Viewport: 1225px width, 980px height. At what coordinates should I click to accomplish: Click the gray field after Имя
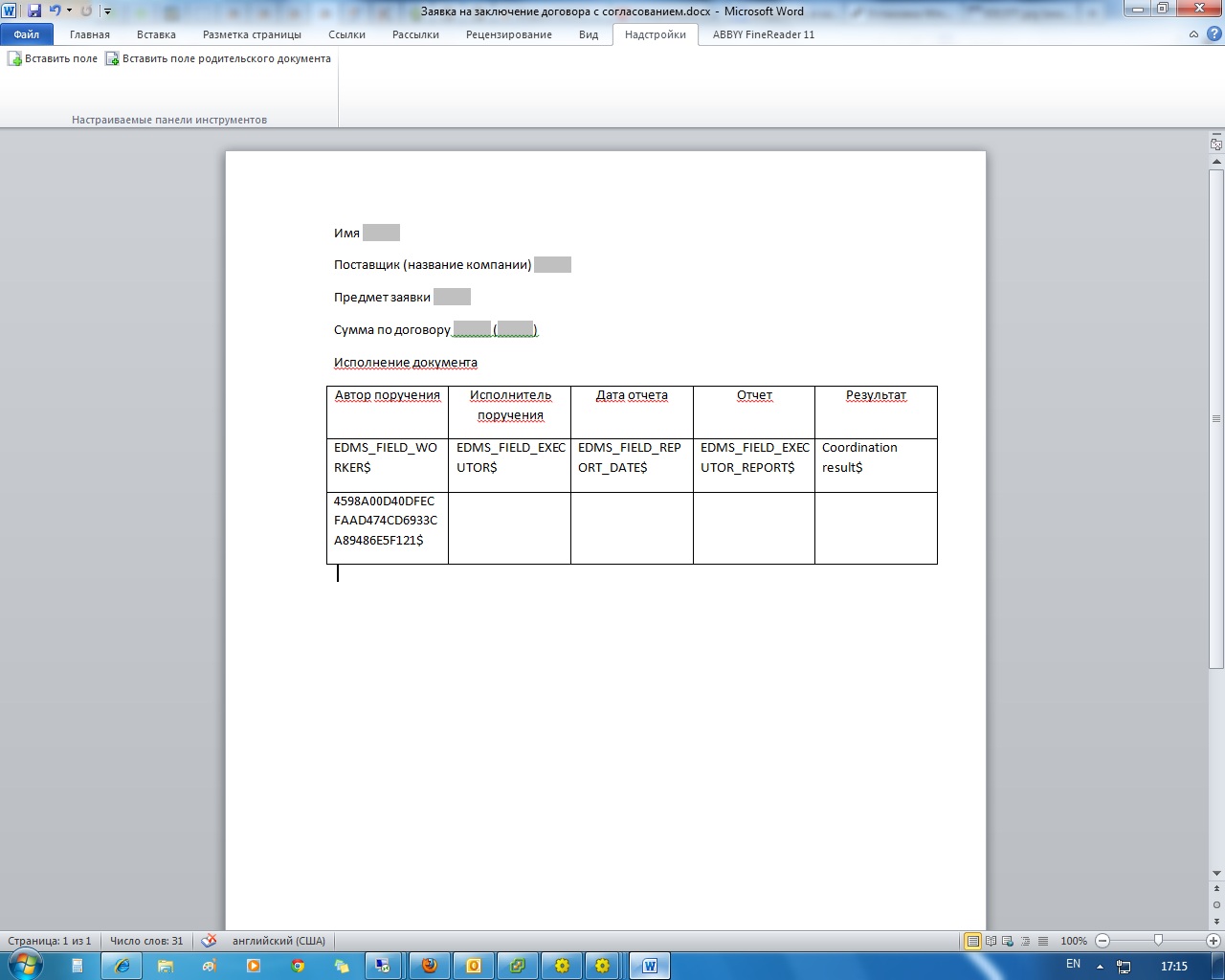[381, 233]
